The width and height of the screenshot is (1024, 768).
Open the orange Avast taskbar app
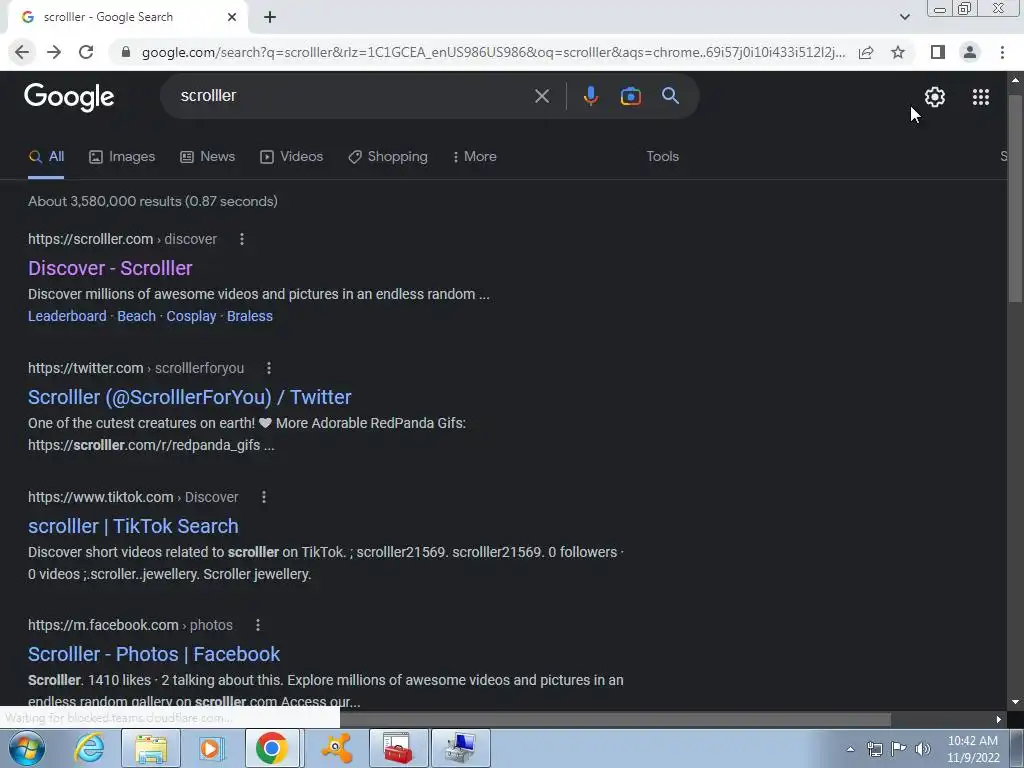336,748
